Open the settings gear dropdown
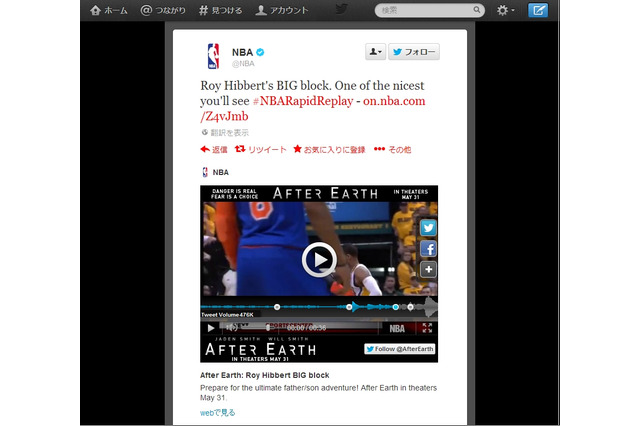This screenshot has width=640, height=426. [505, 10]
